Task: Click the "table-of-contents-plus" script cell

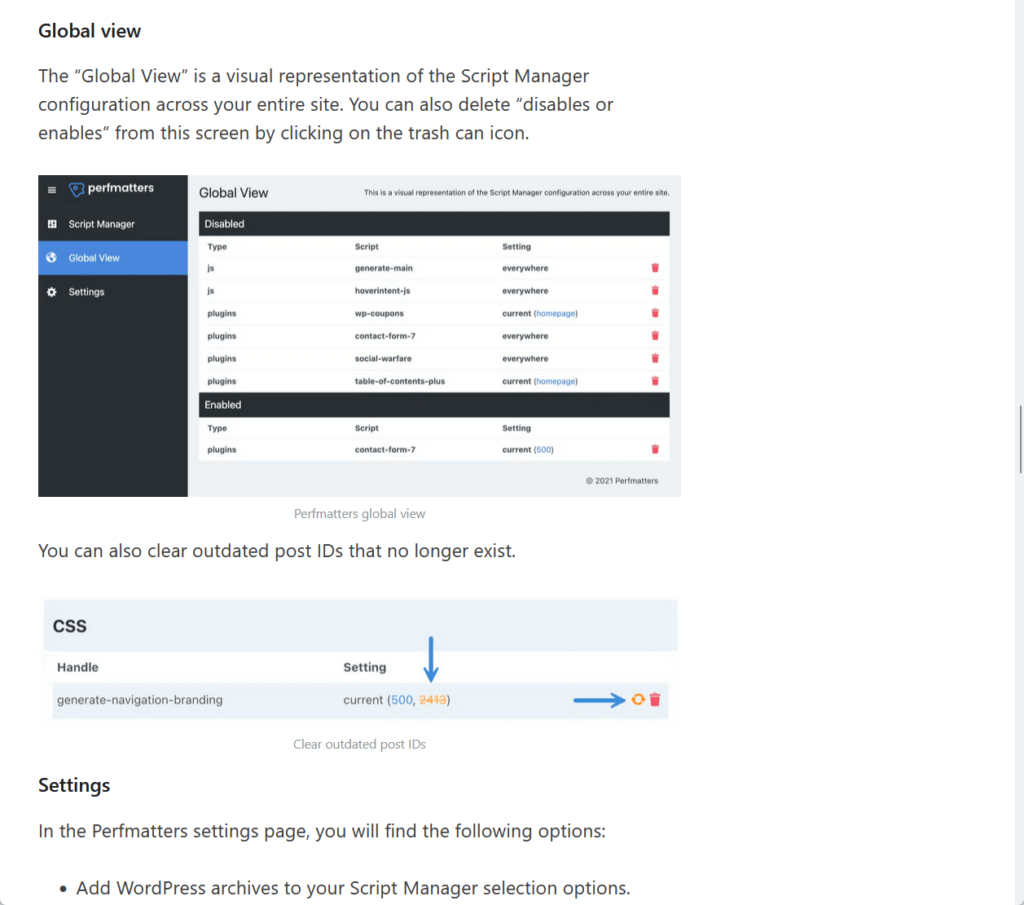Action: (x=400, y=381)
